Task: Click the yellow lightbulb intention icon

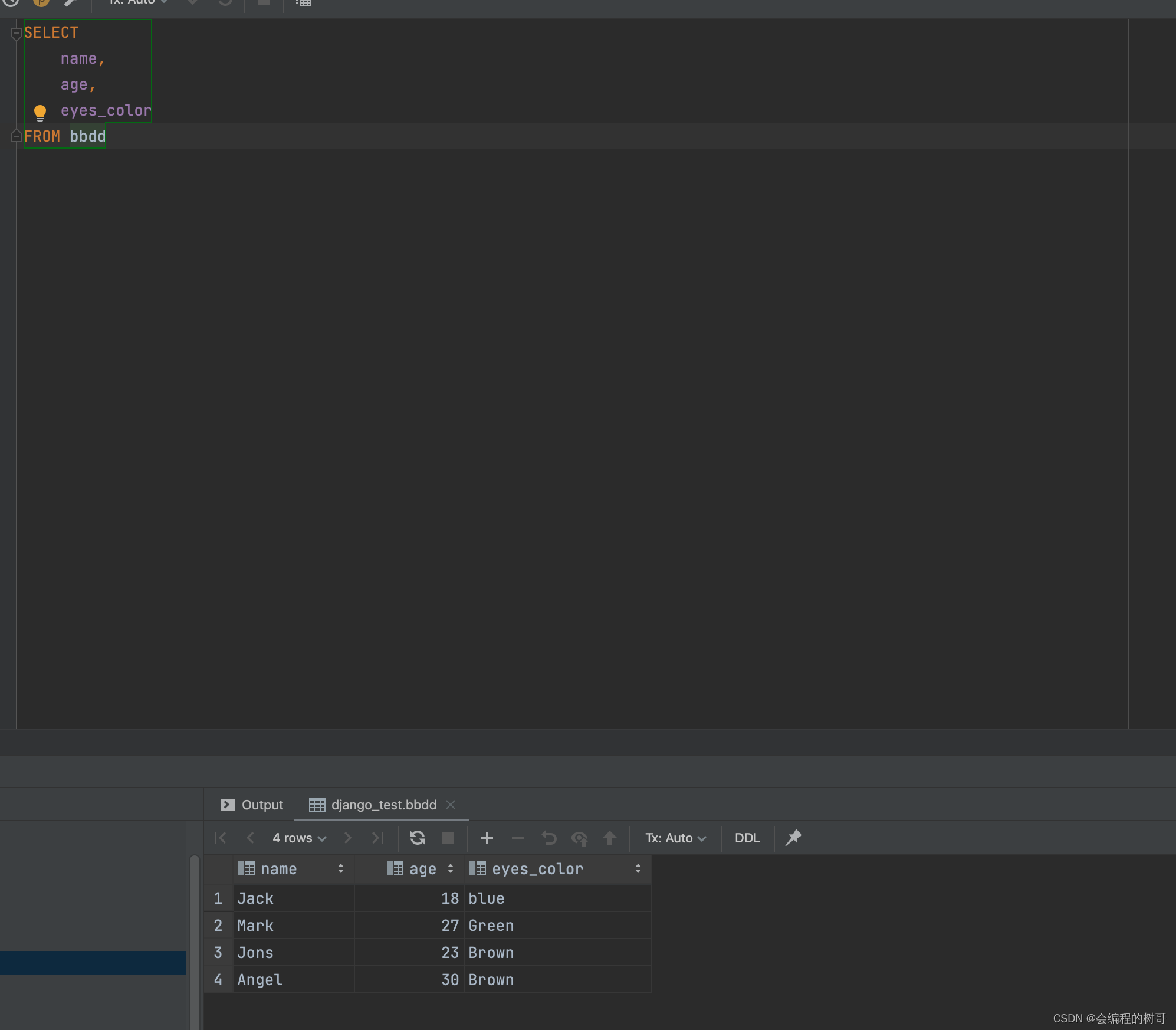Action: 40,112
